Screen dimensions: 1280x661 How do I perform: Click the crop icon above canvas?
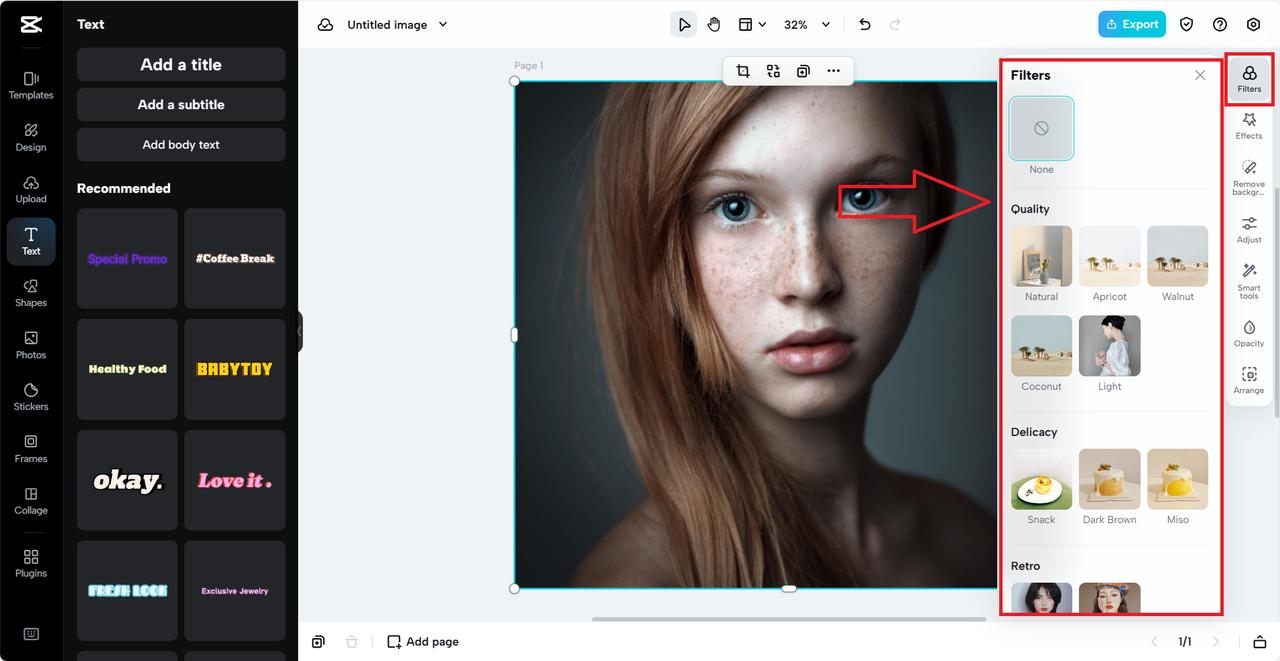[743, 71]
